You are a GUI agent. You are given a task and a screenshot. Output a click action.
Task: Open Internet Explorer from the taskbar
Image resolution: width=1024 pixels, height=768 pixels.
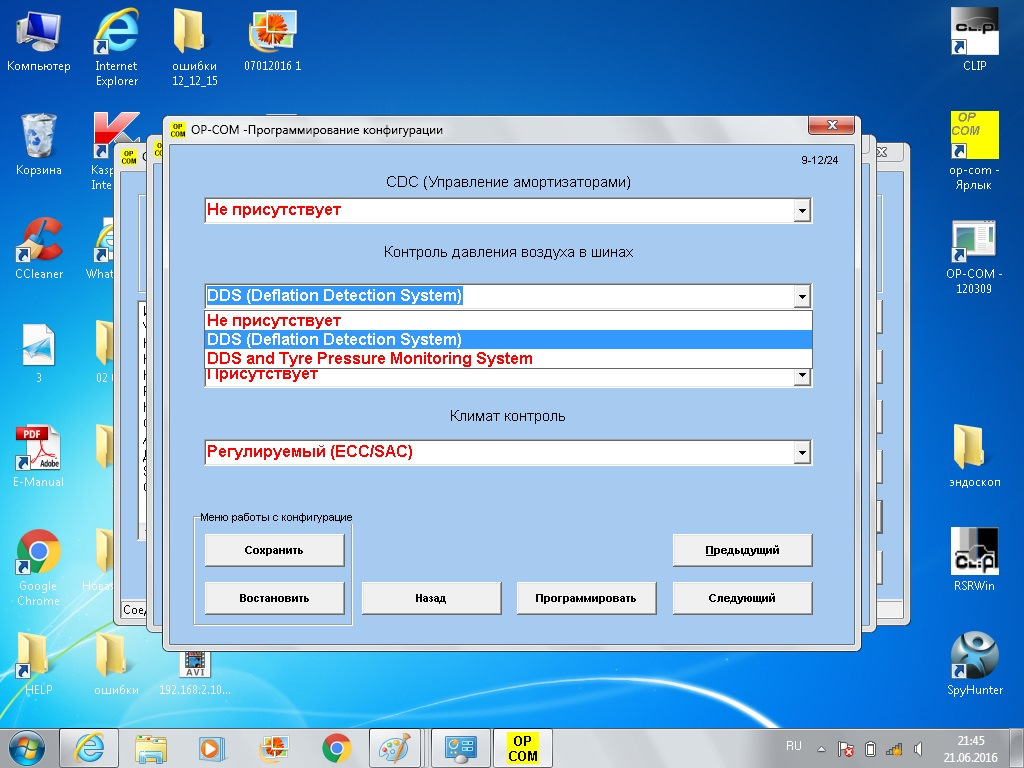tap(89, 748)
